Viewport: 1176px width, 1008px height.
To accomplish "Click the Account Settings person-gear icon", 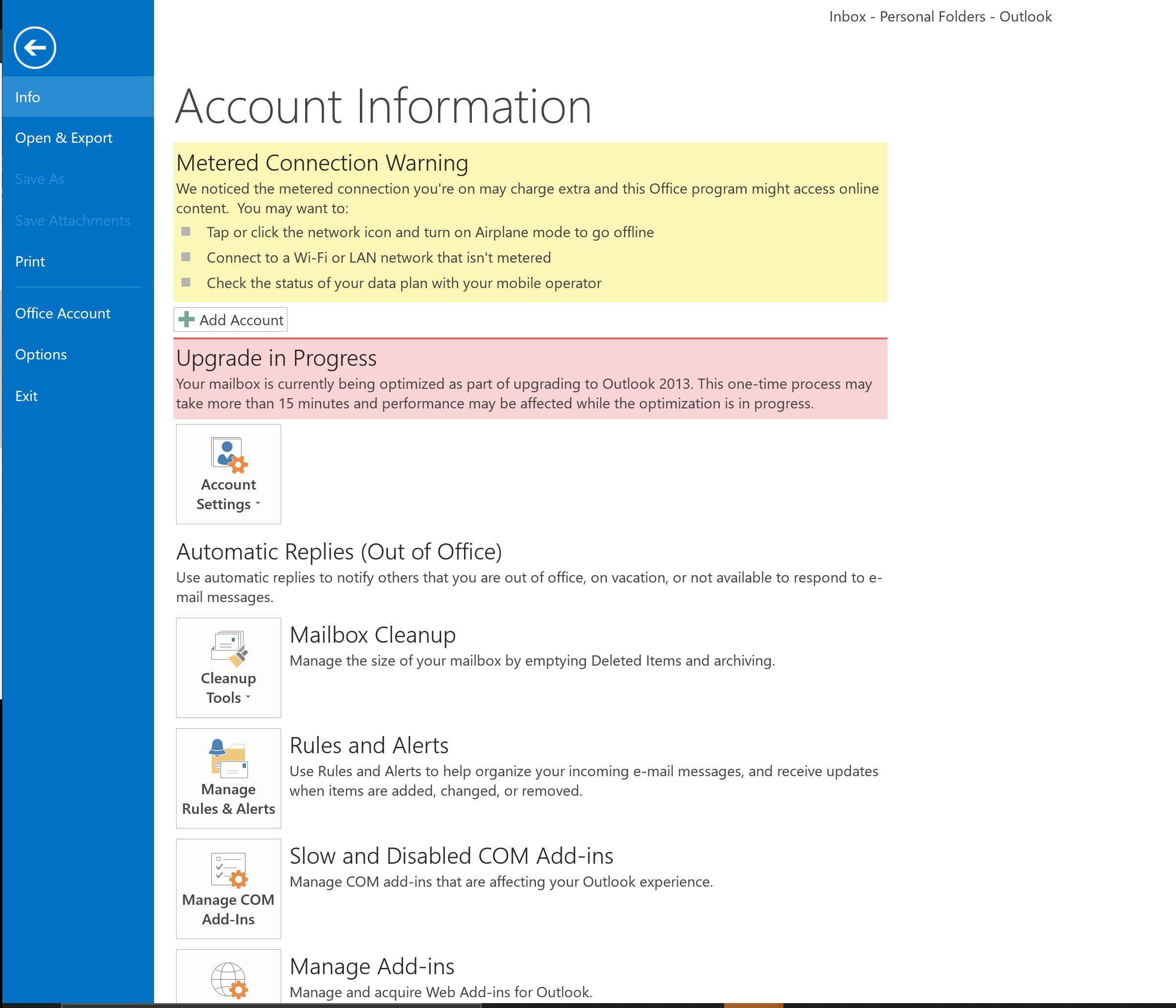I will pos(229,455).
